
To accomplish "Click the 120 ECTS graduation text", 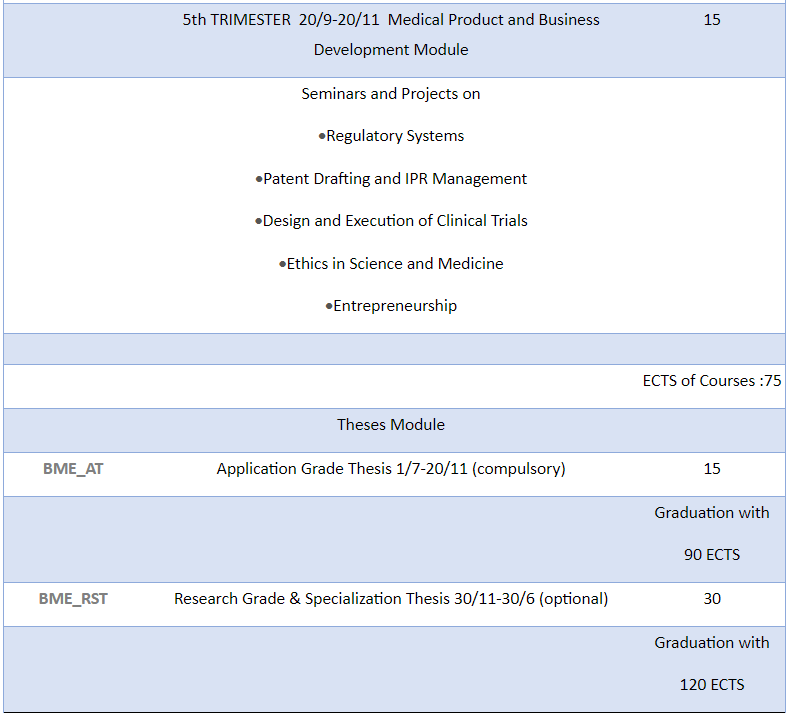I will [711, 685].
